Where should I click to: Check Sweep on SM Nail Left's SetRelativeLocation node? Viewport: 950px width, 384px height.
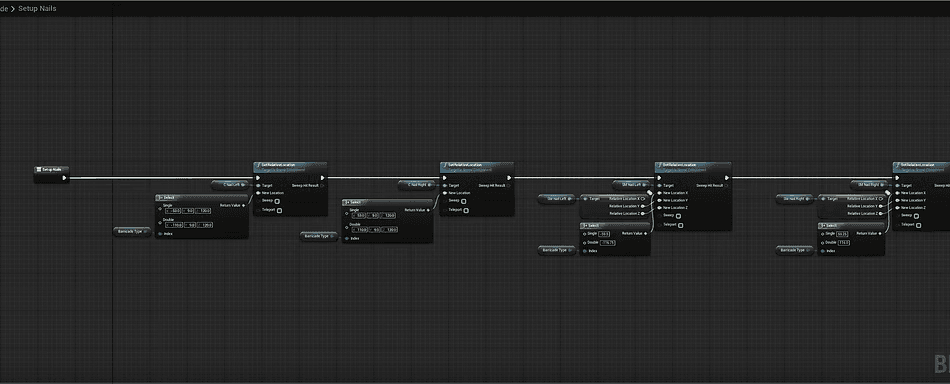[x=678, y=216]
